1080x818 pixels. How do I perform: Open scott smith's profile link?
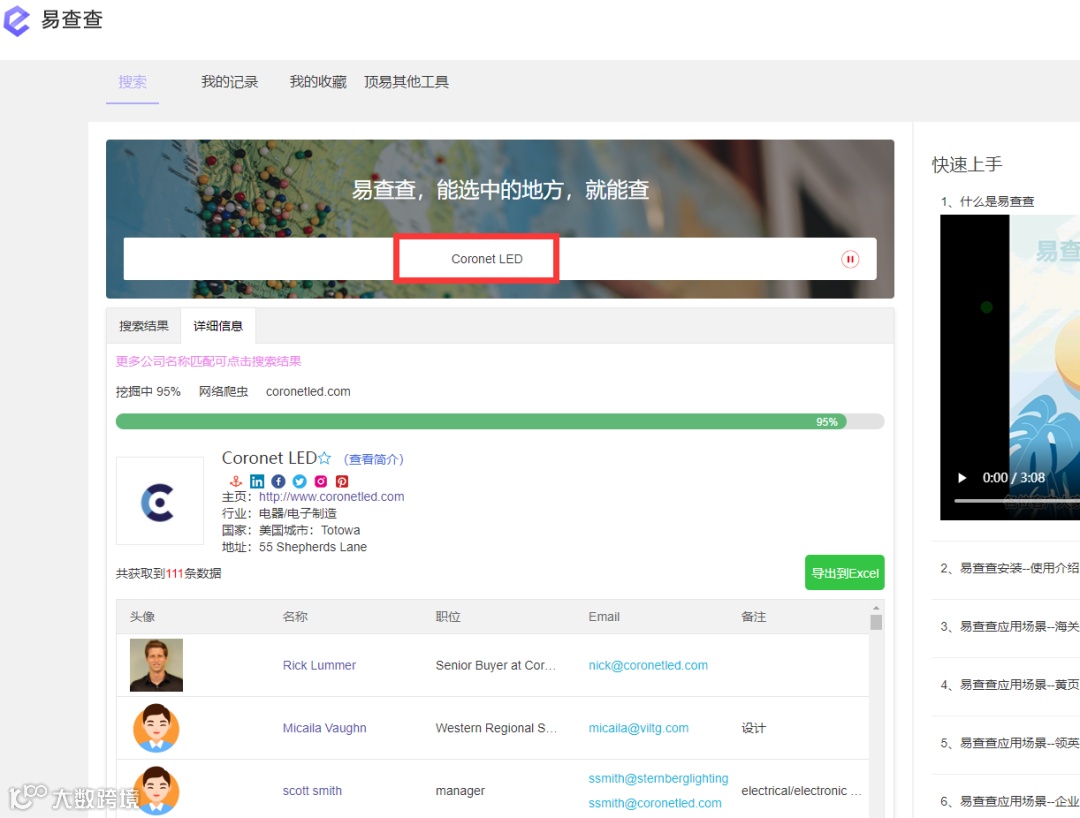[312, 790]
